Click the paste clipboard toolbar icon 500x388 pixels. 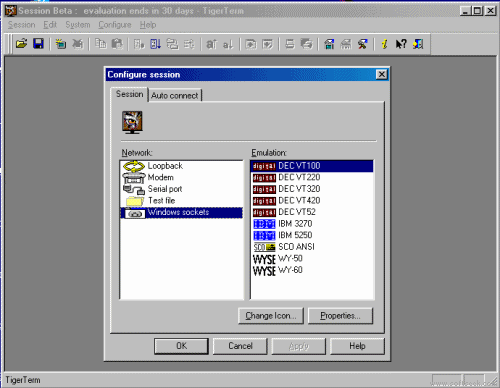[x=117, y=44]
